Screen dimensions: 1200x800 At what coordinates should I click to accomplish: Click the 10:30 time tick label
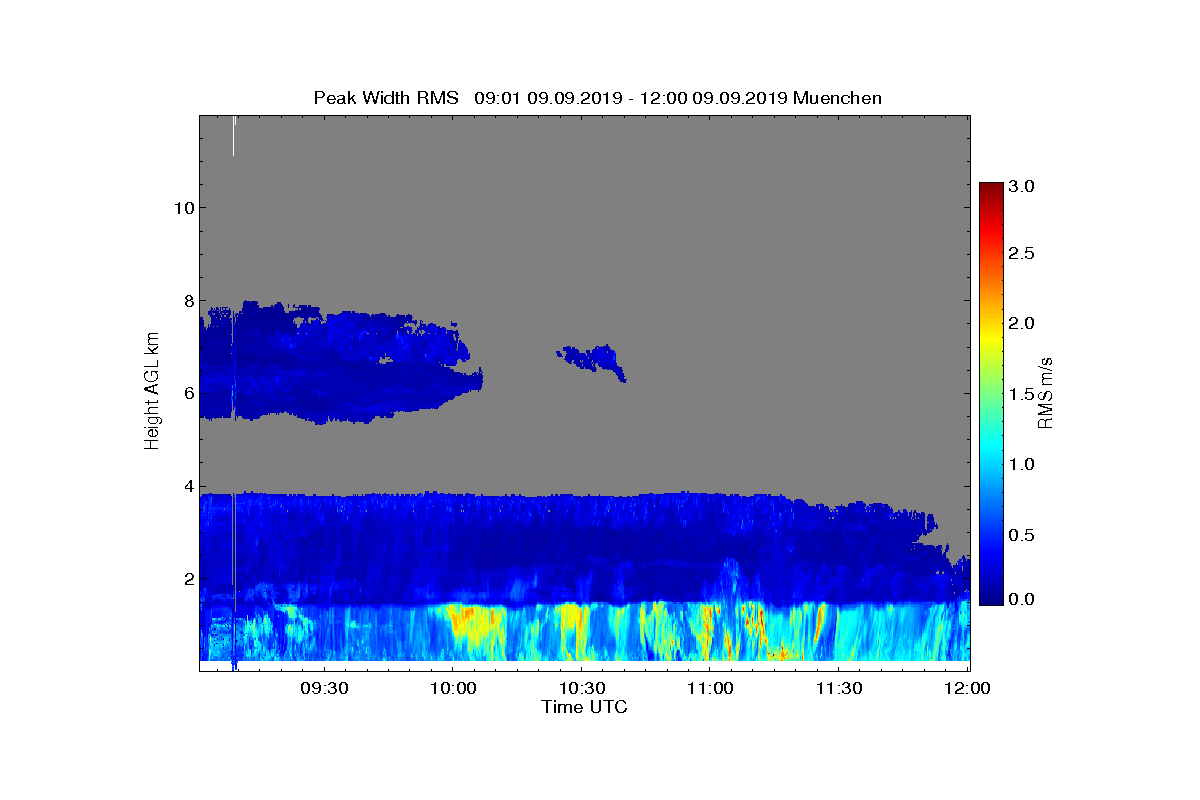[x=582, y=689]
